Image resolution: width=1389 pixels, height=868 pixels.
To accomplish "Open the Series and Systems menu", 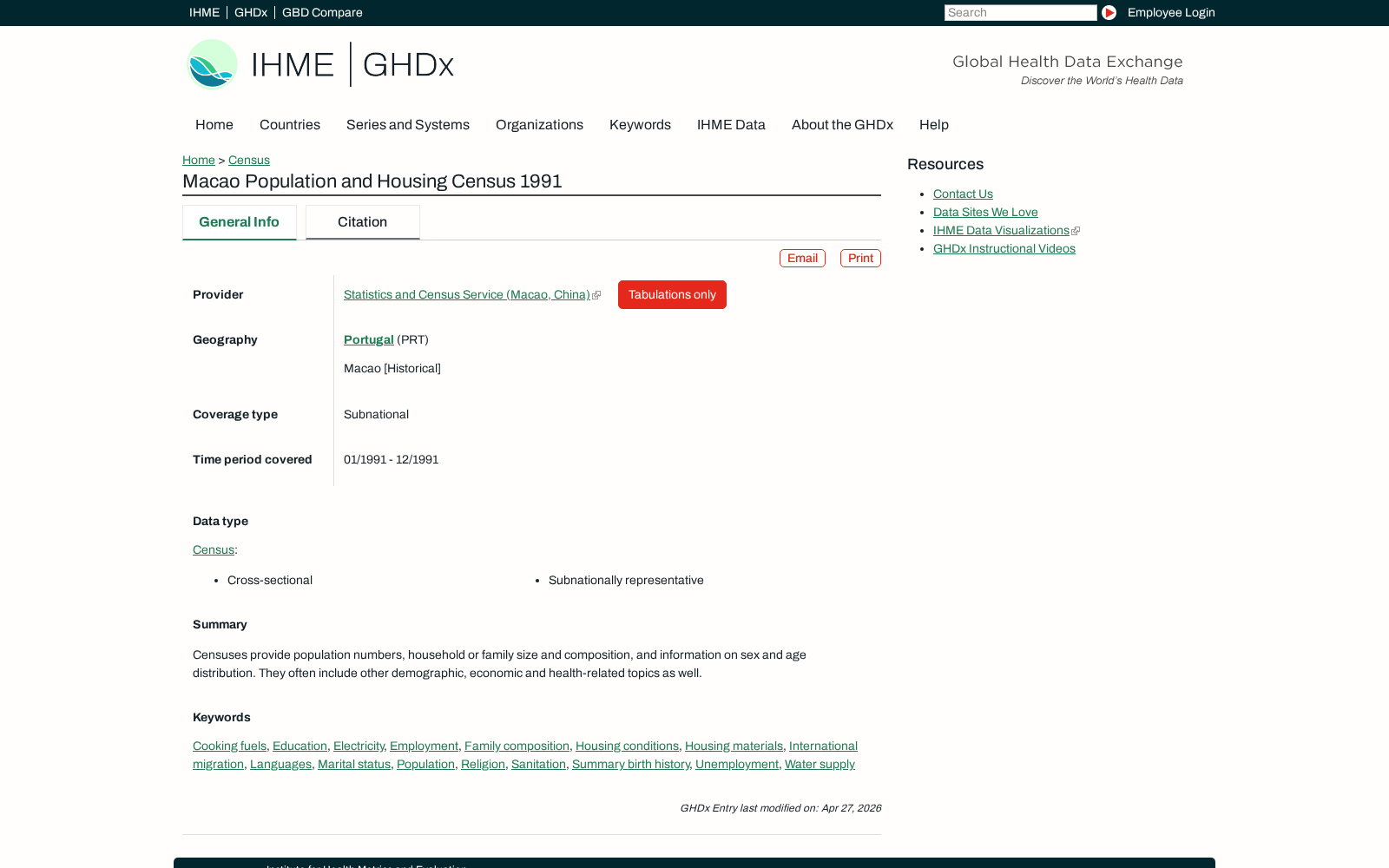I will [408, 125].
